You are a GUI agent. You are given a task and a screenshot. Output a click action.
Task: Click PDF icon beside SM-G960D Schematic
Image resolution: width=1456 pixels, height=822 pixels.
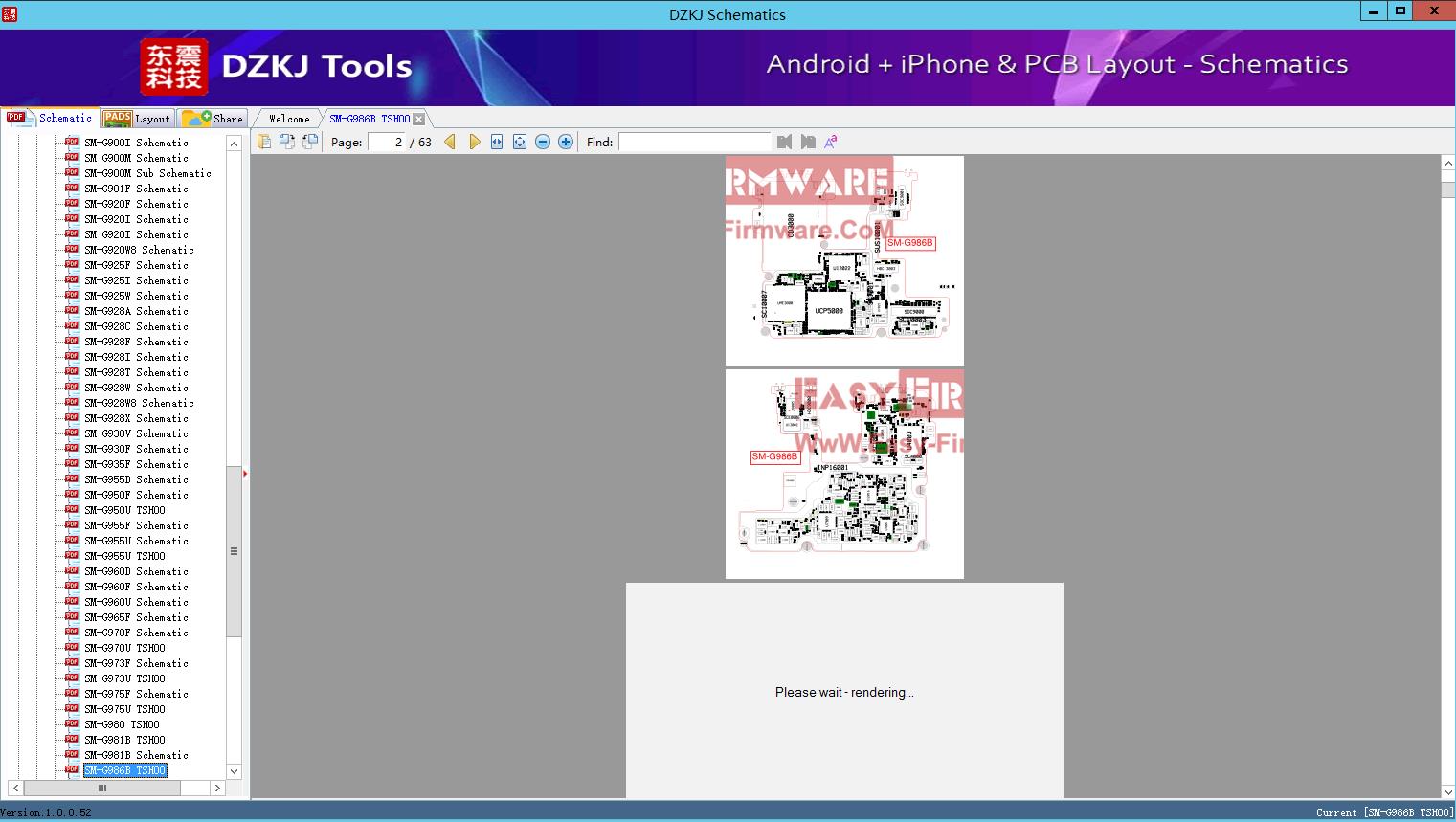(72, 570)
